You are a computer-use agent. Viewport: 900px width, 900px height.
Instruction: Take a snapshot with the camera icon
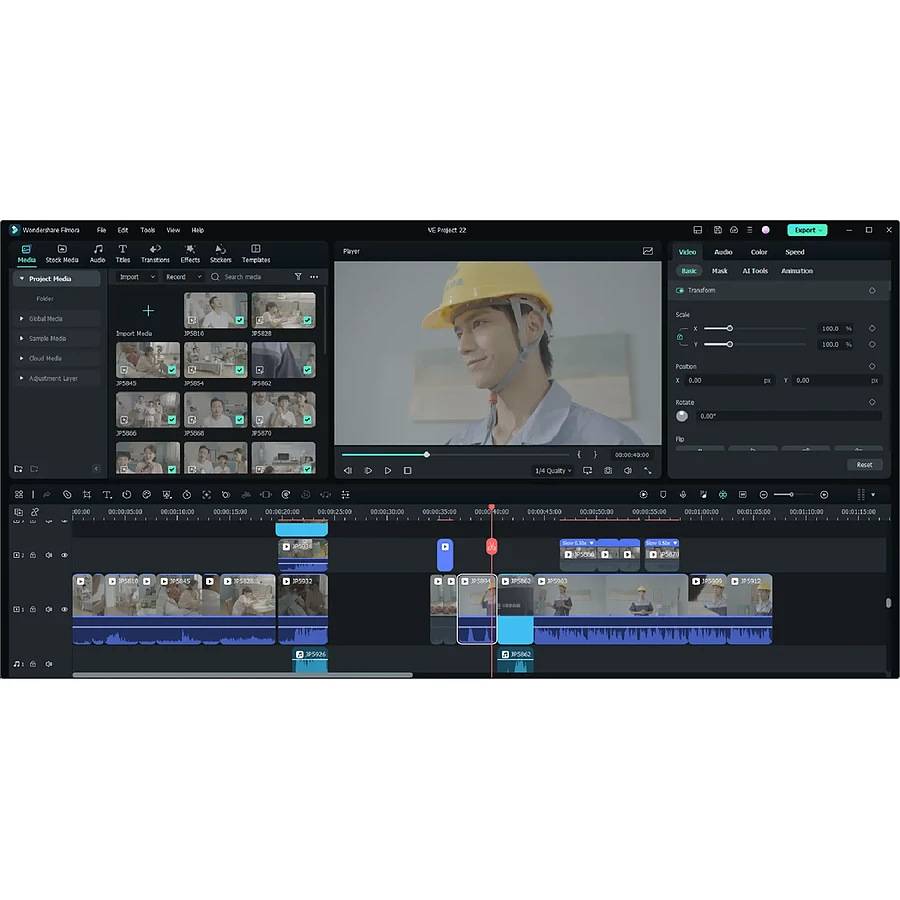coord(608,471)
